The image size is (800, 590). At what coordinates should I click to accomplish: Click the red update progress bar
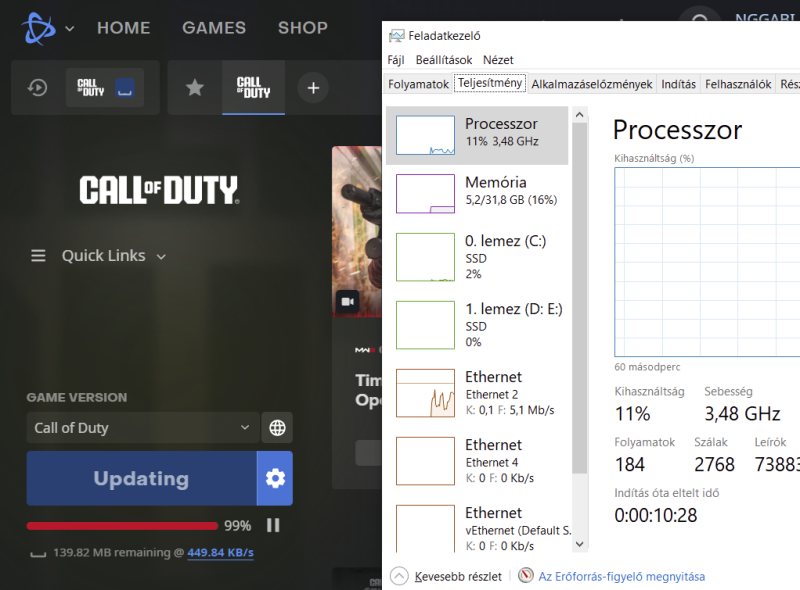point(122,526)
